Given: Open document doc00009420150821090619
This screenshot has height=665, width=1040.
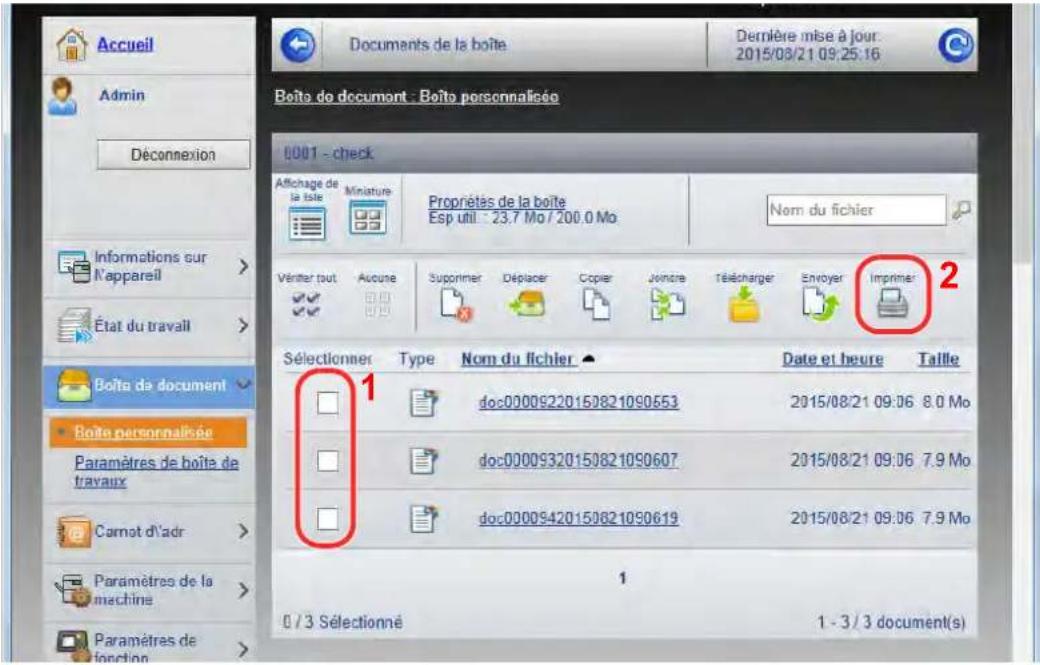Looking at the screenshot, I should 578,518.
